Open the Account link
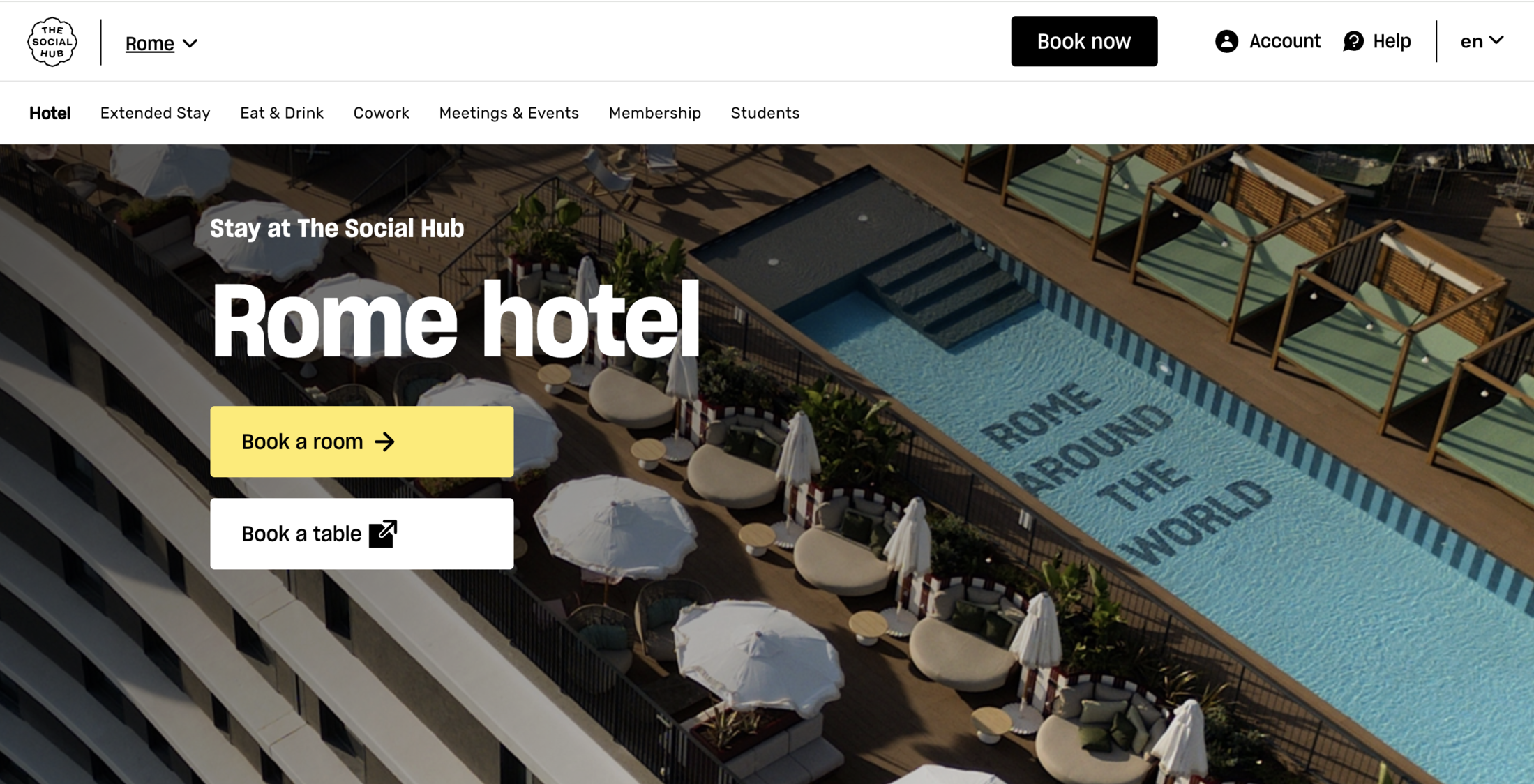This screenshot has width=1534, height=784. click(x=1268, y=41)
